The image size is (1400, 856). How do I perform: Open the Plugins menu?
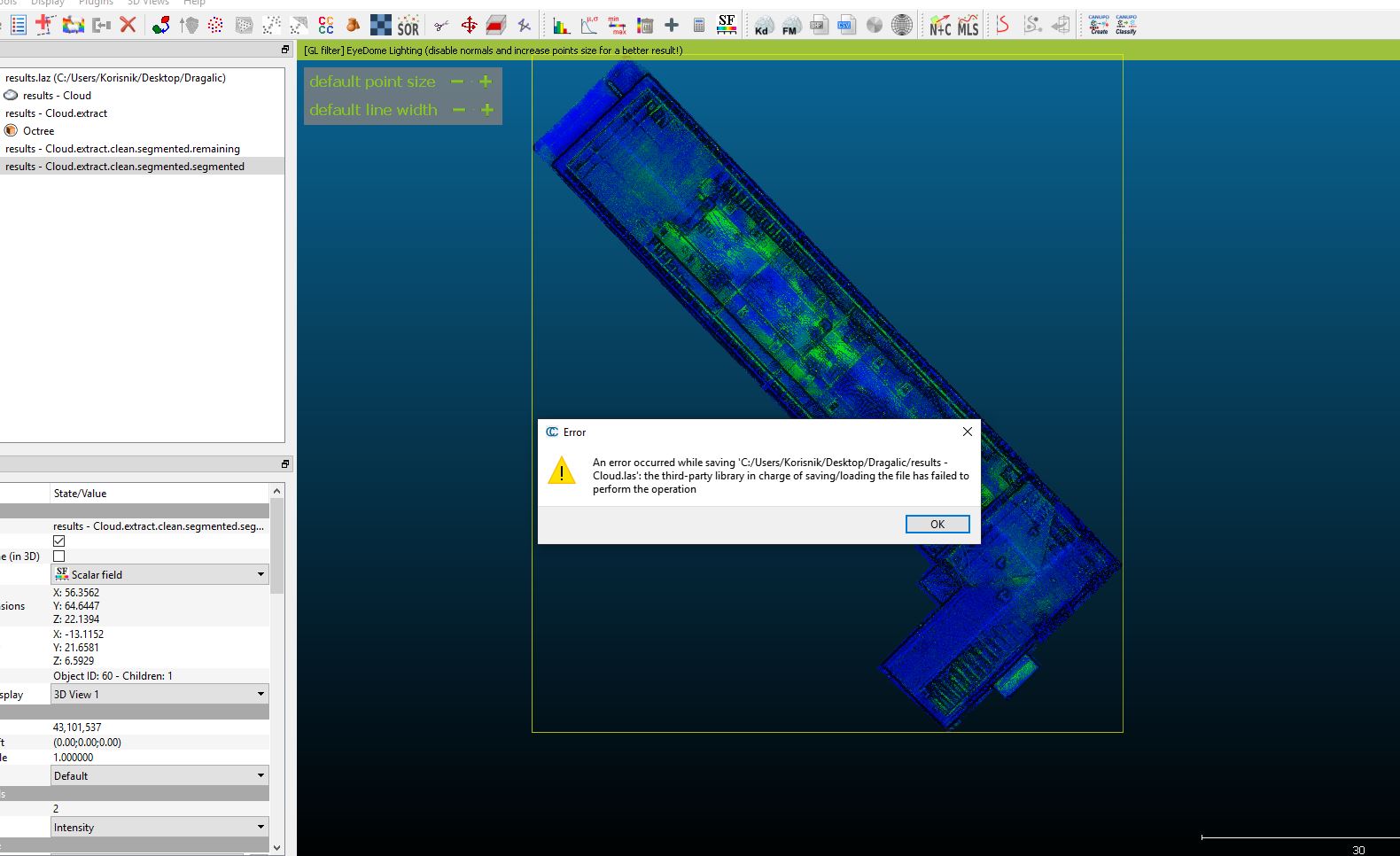pyautogui.click(x=96, y=3)
